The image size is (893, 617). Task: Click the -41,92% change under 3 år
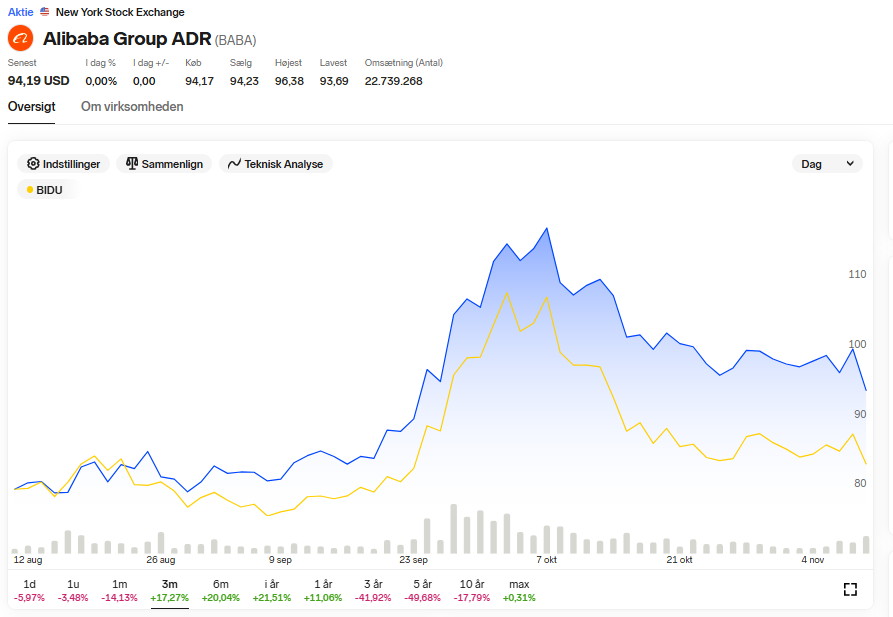click(373, 598)
